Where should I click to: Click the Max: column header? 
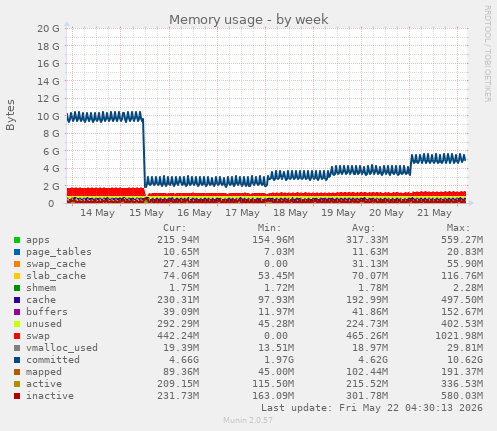[458, 228]
